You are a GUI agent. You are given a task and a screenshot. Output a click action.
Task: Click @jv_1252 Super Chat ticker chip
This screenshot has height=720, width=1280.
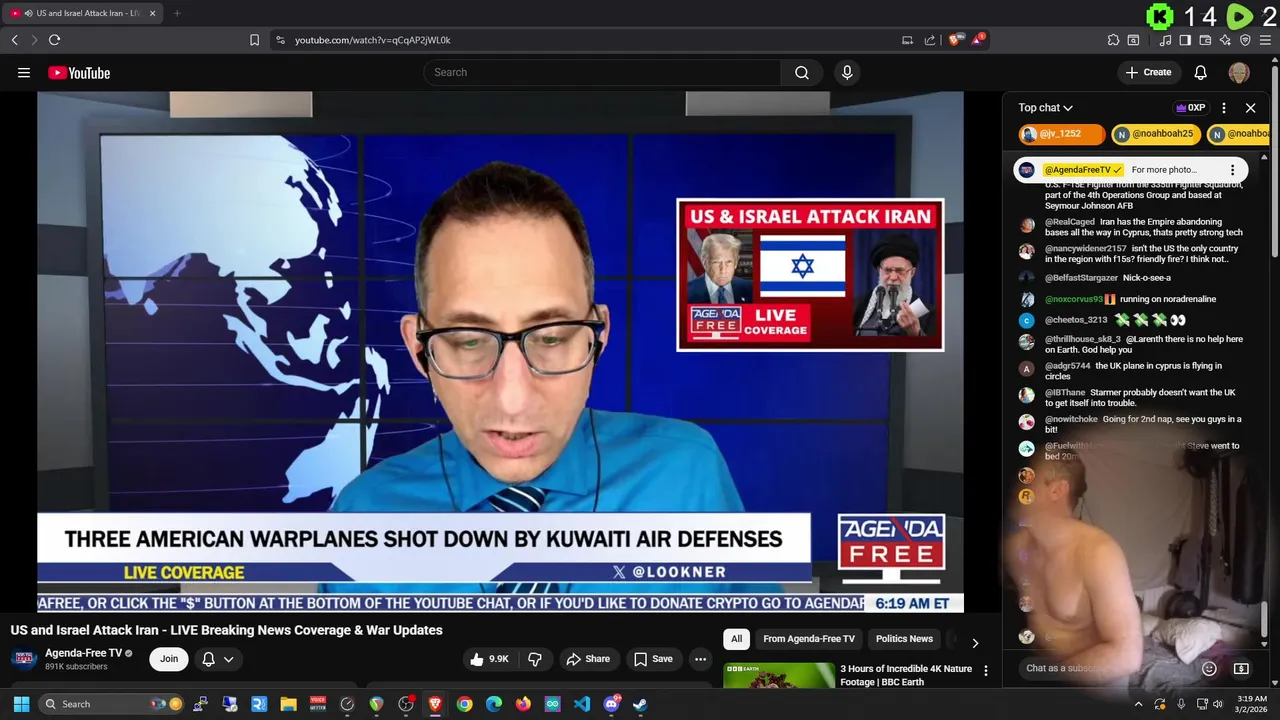(x=1061, y=134)
